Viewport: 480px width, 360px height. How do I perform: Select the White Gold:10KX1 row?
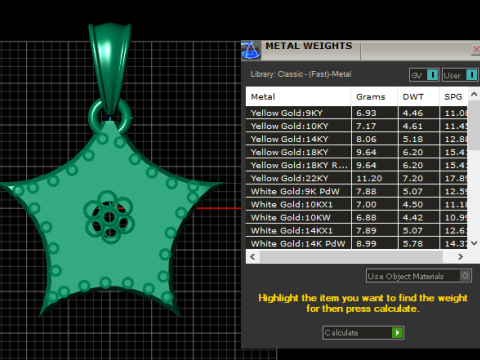click(x=357, y=204)
